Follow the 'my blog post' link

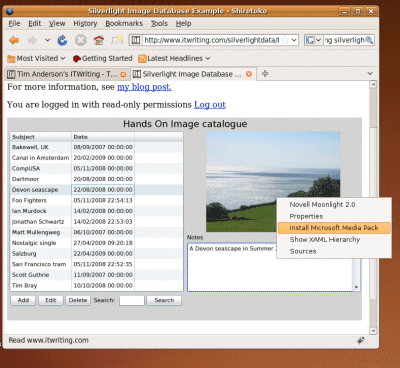pyautogui.click(x=144, y=87)
